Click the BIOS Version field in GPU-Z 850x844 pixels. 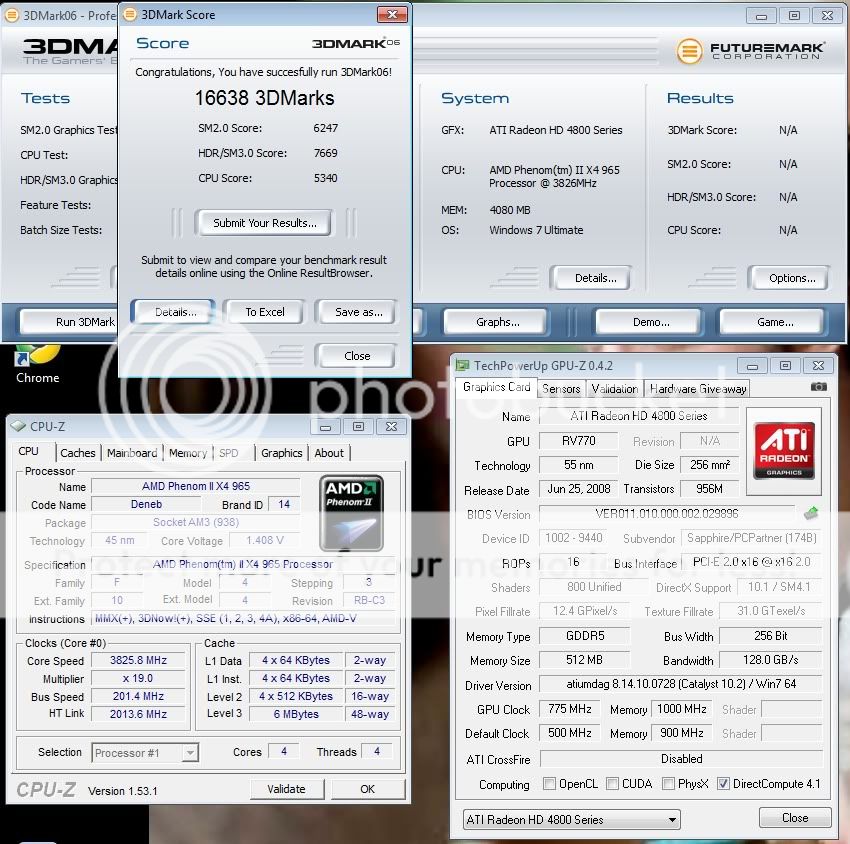667,513
